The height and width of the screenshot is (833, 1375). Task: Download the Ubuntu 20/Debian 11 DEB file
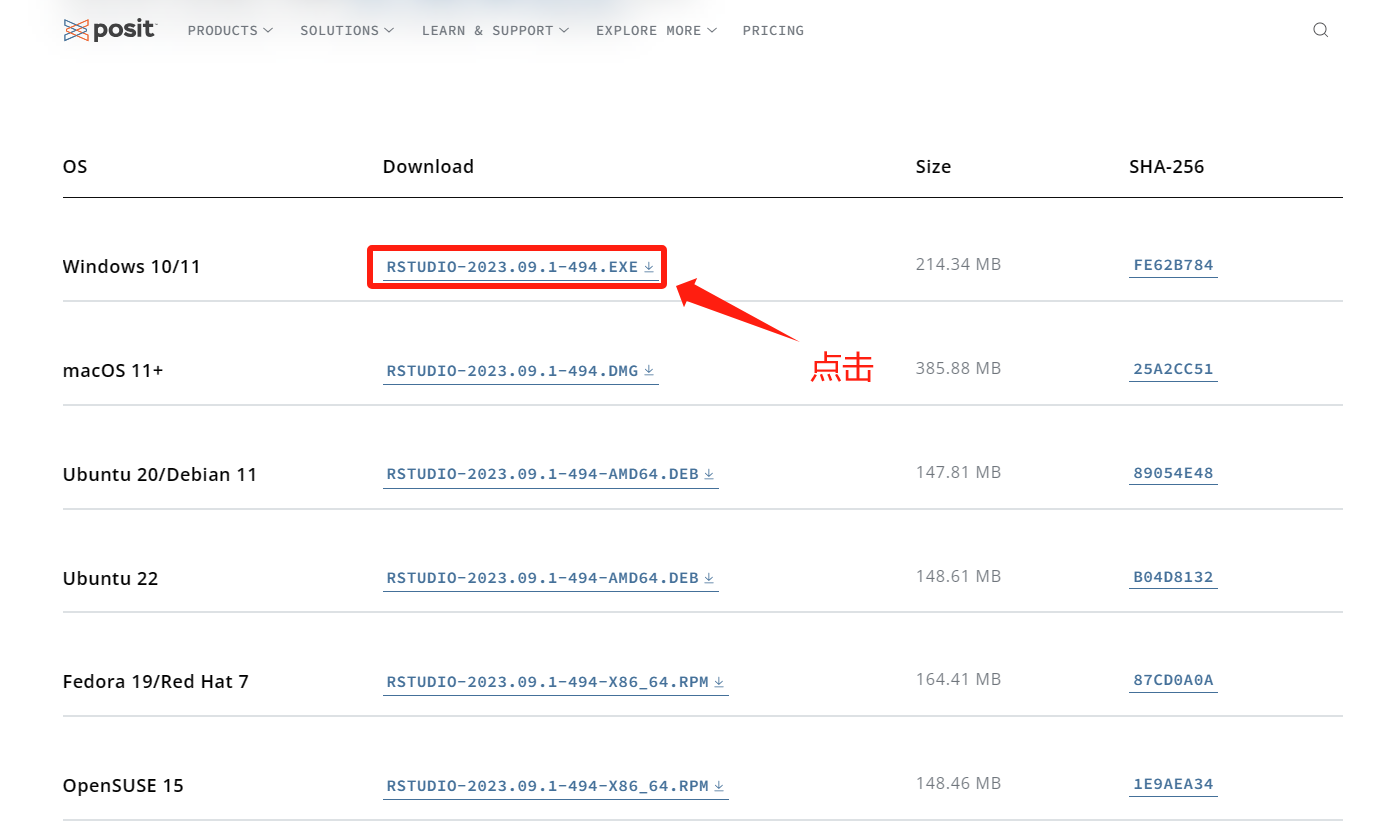550,474
